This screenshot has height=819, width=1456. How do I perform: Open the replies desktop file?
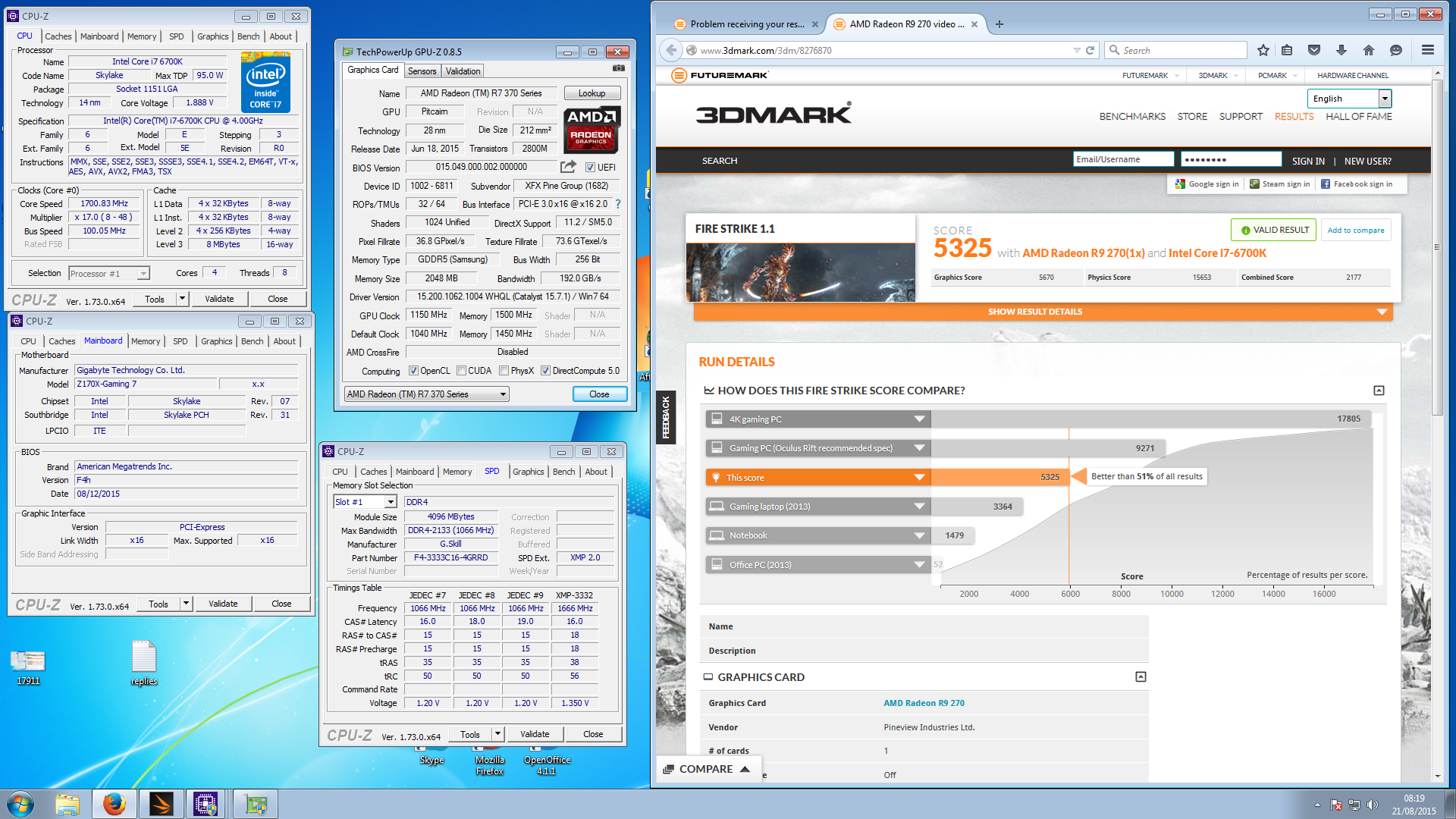pyautogui.click(x=143, y=663)
